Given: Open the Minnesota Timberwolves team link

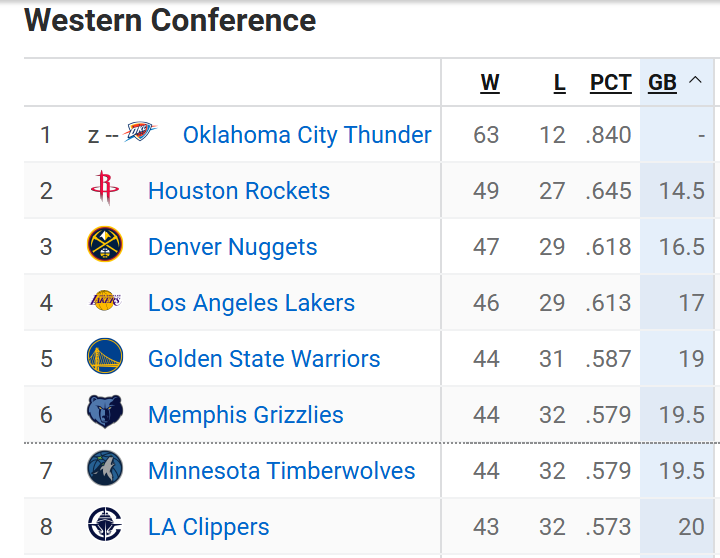Looking at the screenshot, I should 281,471.
